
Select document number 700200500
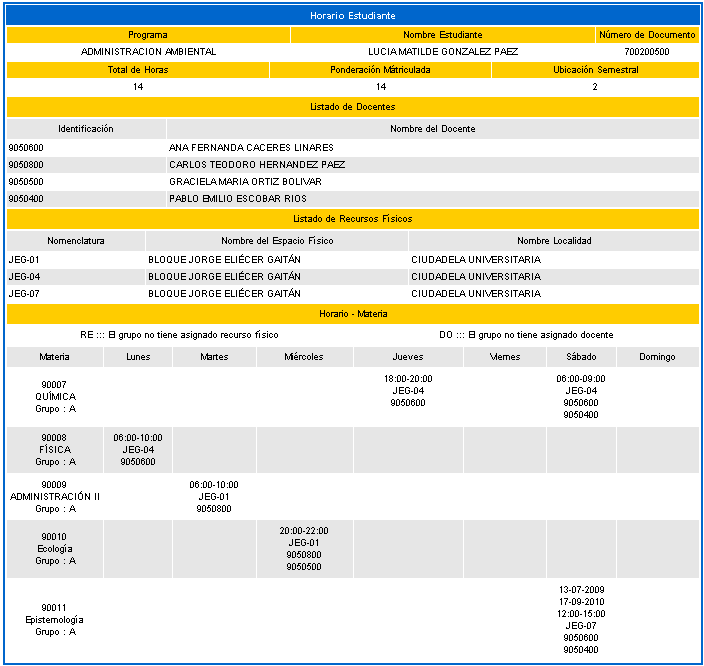pyautogui.click(x=647, y=52)
